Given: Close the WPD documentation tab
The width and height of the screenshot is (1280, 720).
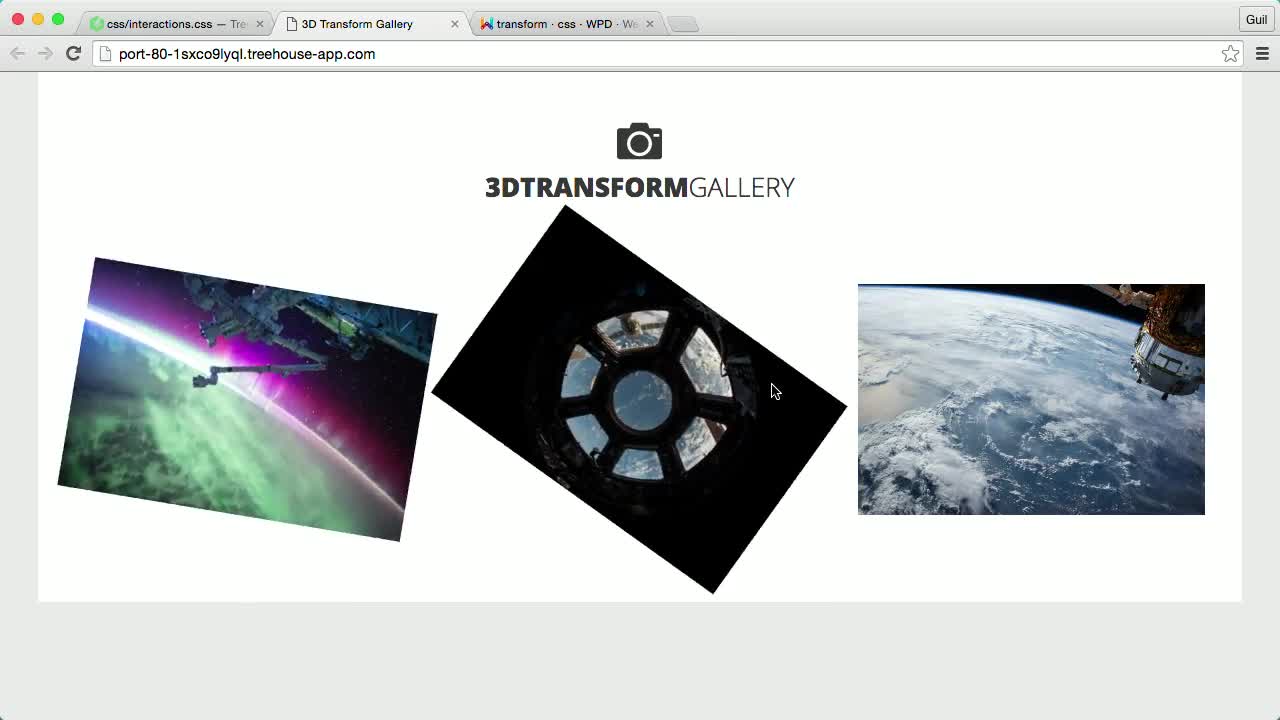Looking at the screenshot, I should (x=650, y=23).
